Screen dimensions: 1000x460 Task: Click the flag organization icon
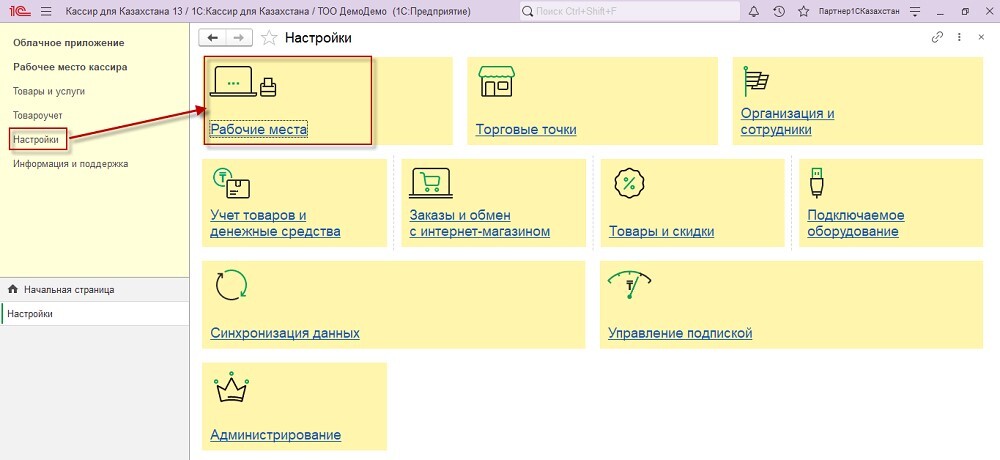click(x=756, y=81)
